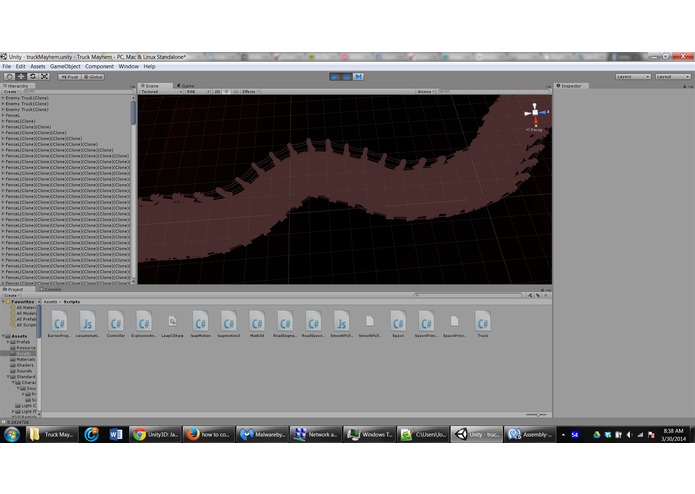This screenshot has width=695, height=494.
Task: Select the Inspector tab
Action: tap(571, 86)
